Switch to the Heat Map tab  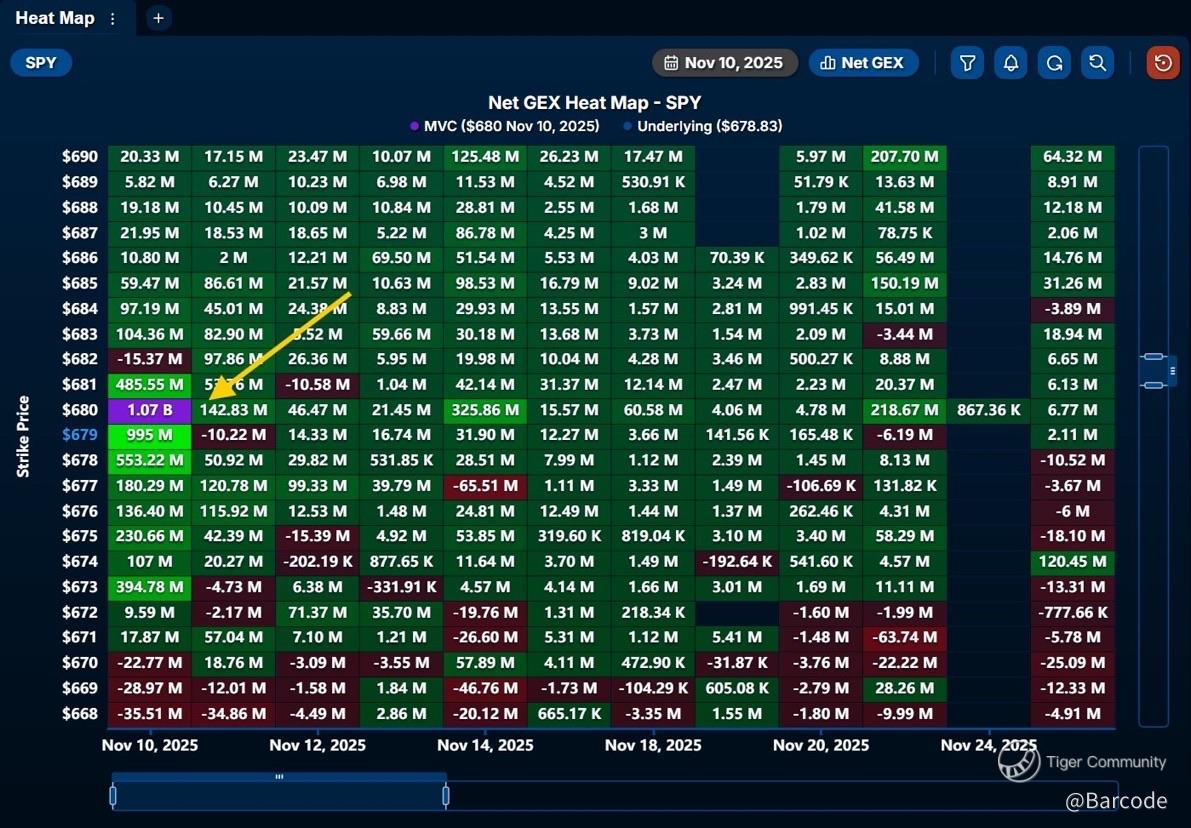click(x=55, y=18)
